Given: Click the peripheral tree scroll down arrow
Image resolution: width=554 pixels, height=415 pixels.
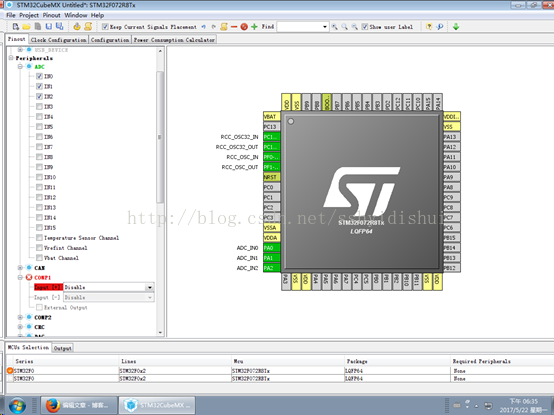Looking at the screenshot, I should click(x=160, y=332).
